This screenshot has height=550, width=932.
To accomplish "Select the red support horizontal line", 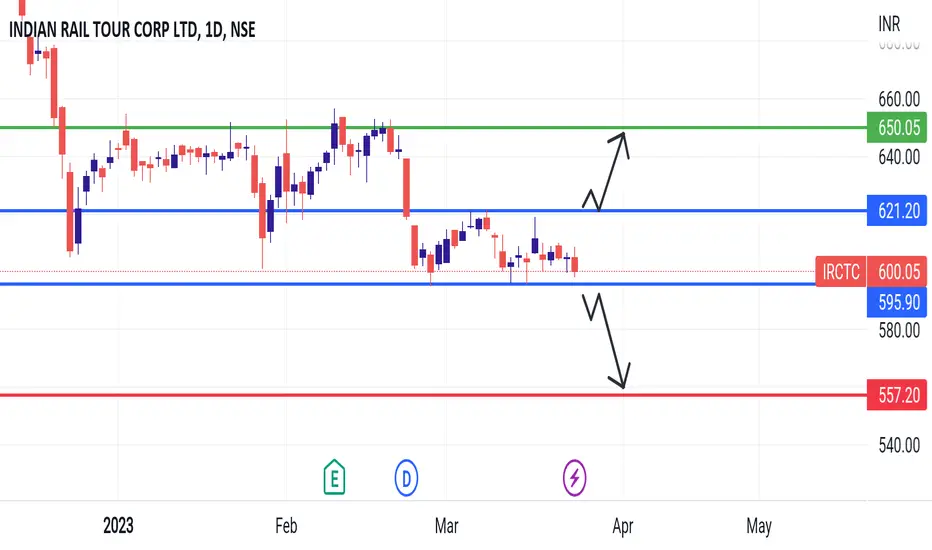I will tap(433, 395).
